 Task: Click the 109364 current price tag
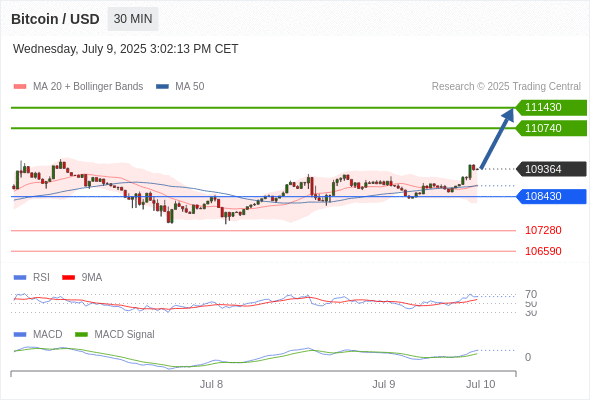click(x=551, y=169)
